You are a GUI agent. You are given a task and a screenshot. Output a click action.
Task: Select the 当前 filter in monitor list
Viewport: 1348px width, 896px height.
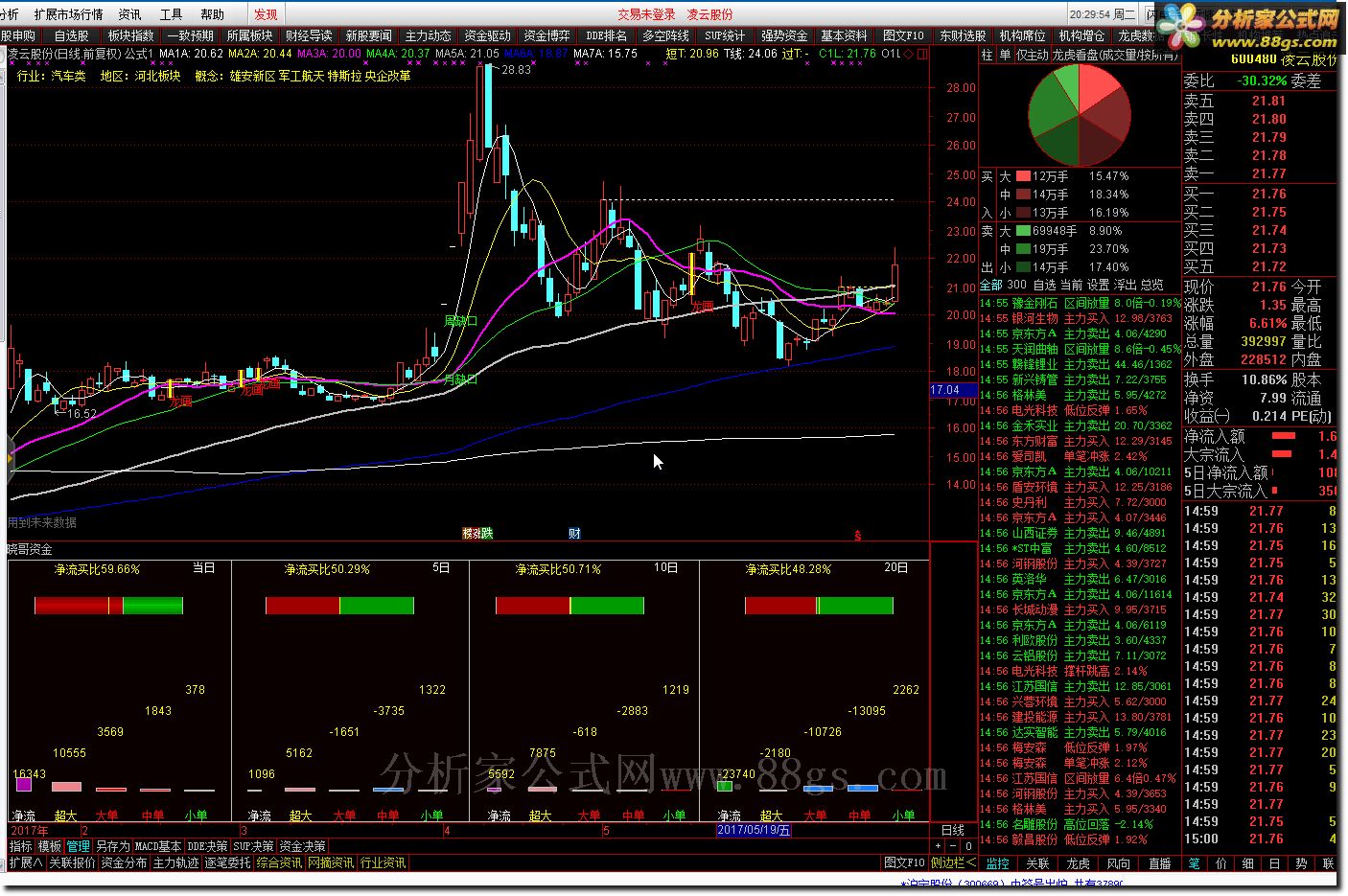tap(1071, 285)
